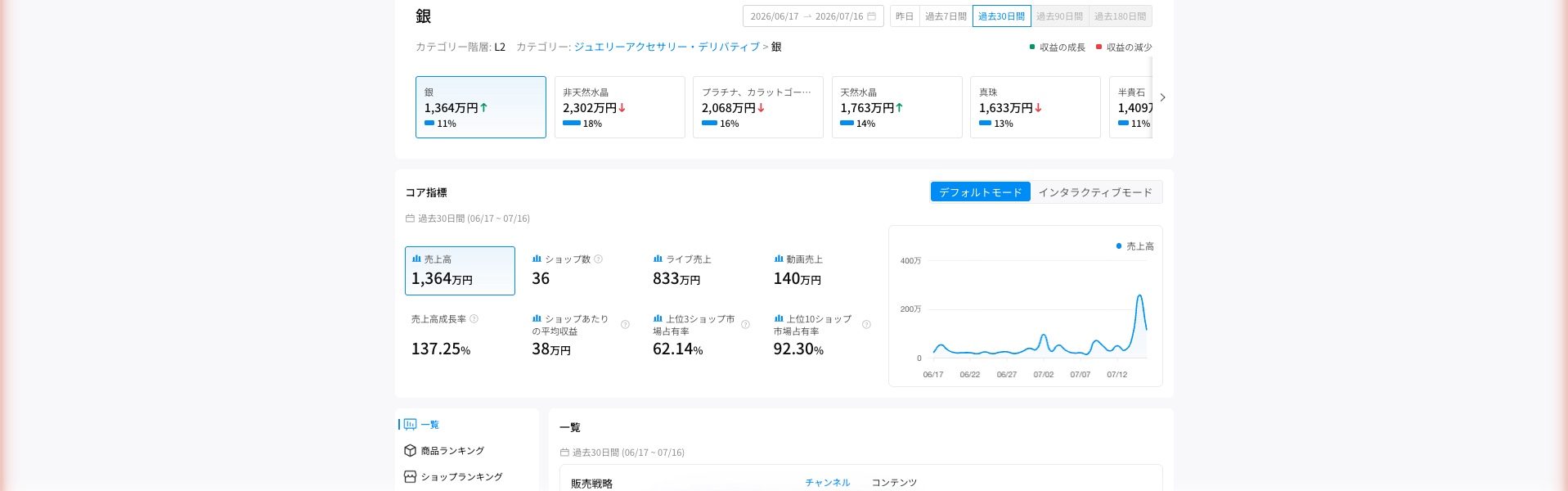
Task: Click the 38万円 average revenue value
Action: [551, 349]
